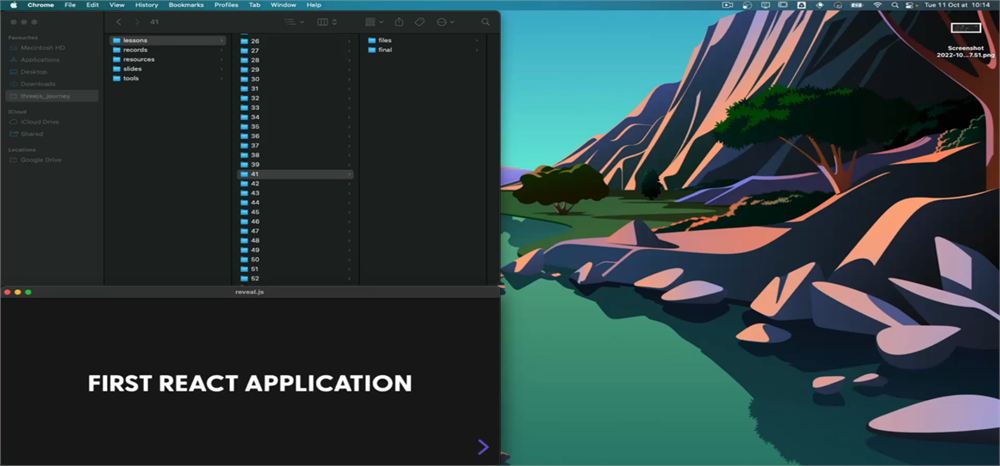Expand the final folder chevron
Screen dimensions: 1000x466
pos(476,50)
